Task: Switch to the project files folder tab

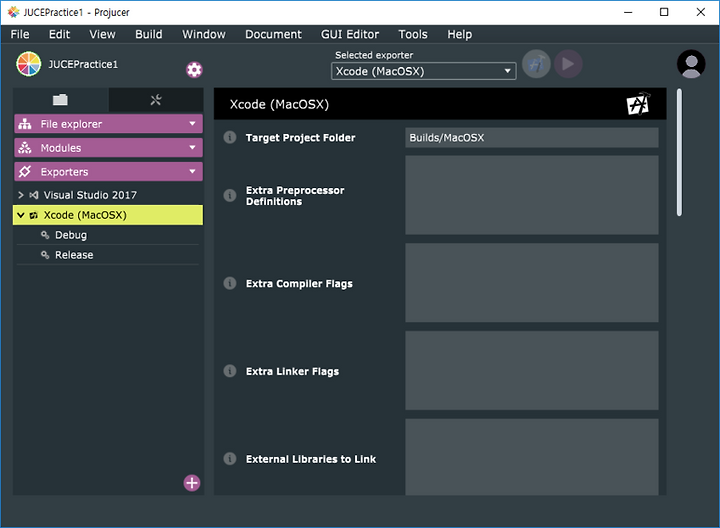Action: (60, 100)
